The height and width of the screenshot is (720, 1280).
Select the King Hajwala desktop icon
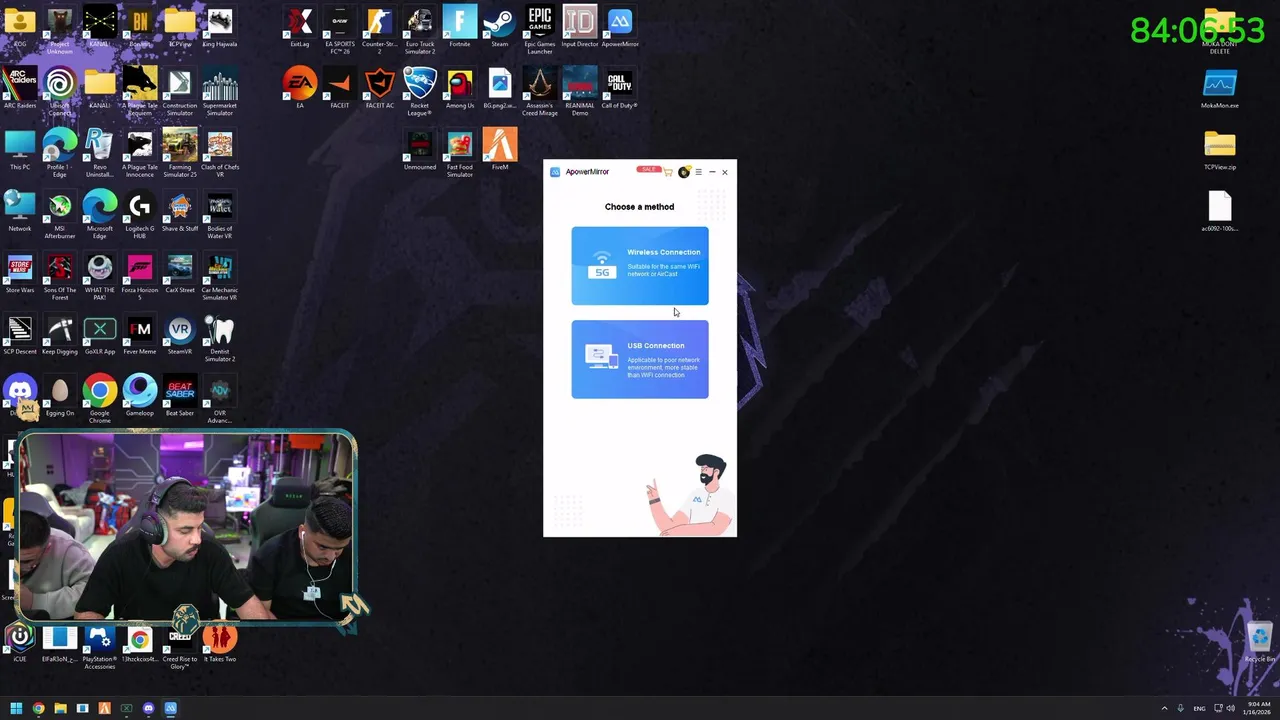(x=220, y=27)
